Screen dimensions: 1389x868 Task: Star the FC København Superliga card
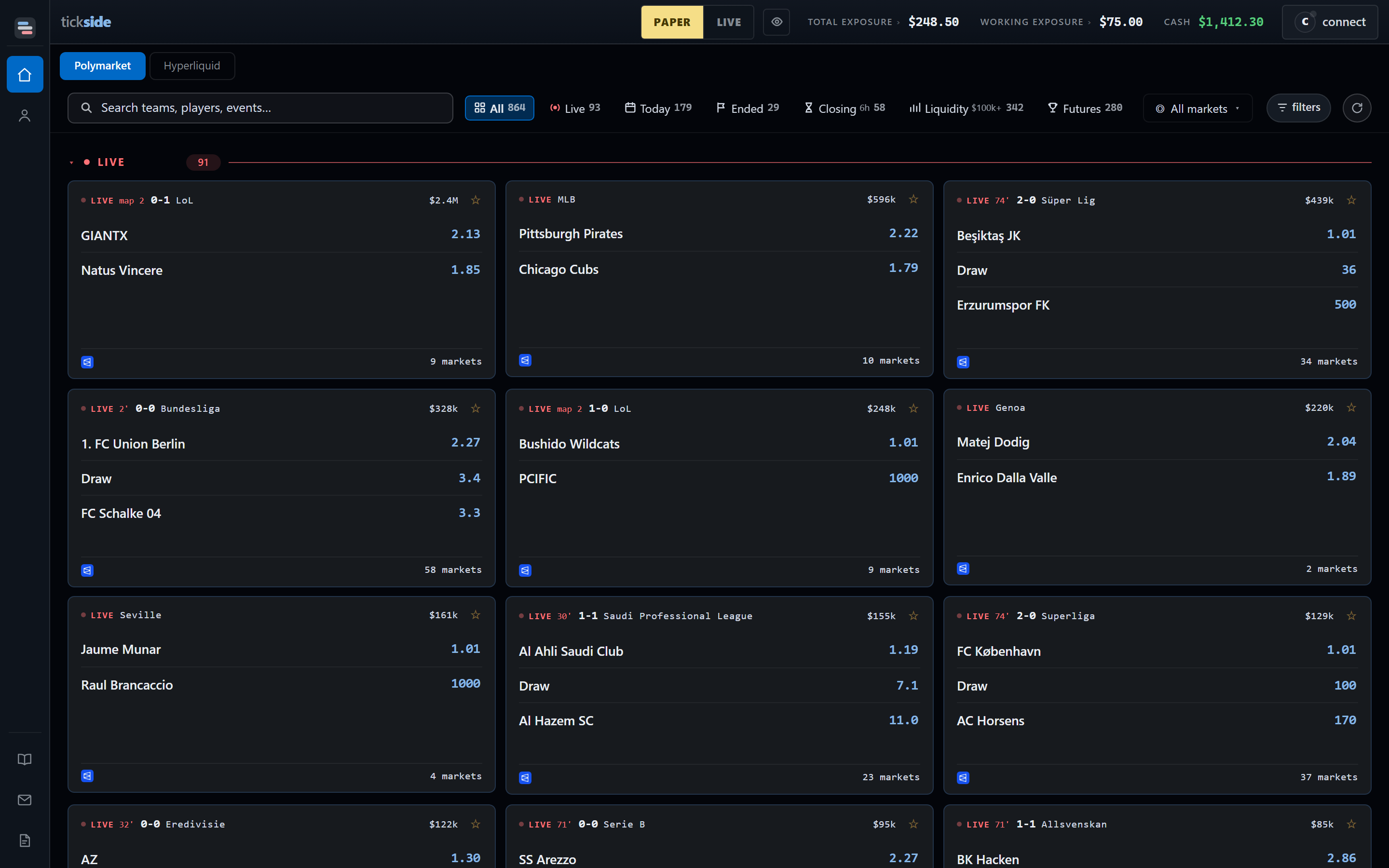[x=1352, y=615]
